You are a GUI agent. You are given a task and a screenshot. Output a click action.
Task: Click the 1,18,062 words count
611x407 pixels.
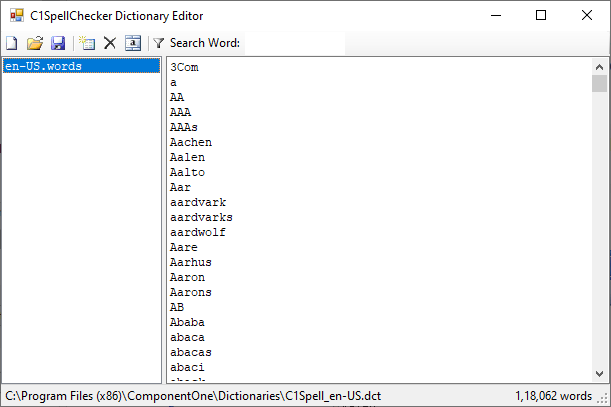click(553, 396)
